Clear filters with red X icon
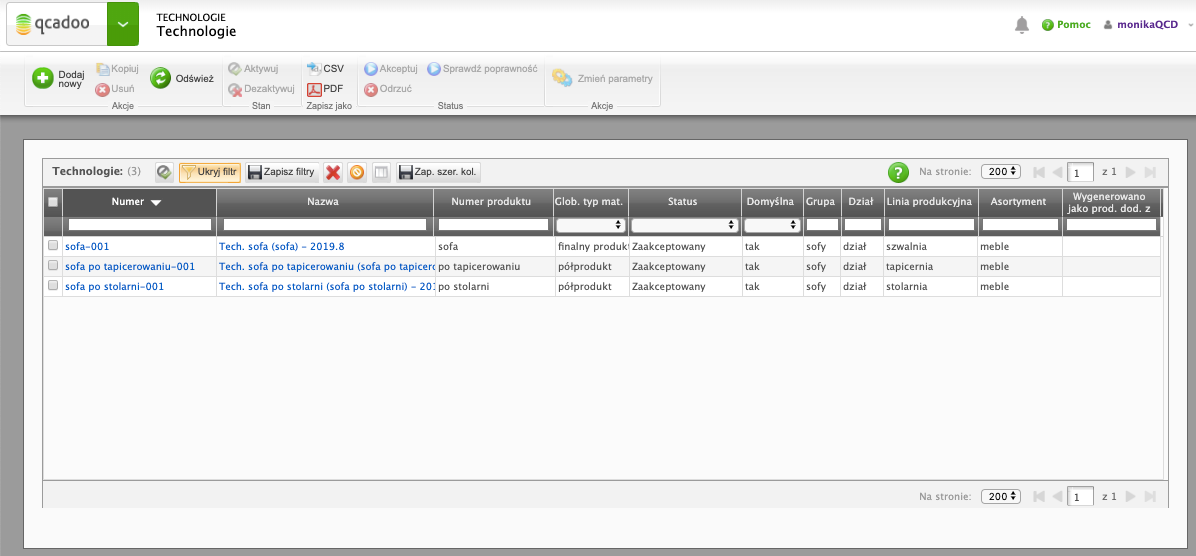Viewport: 1196px width, 556px height. pos(333,172)
